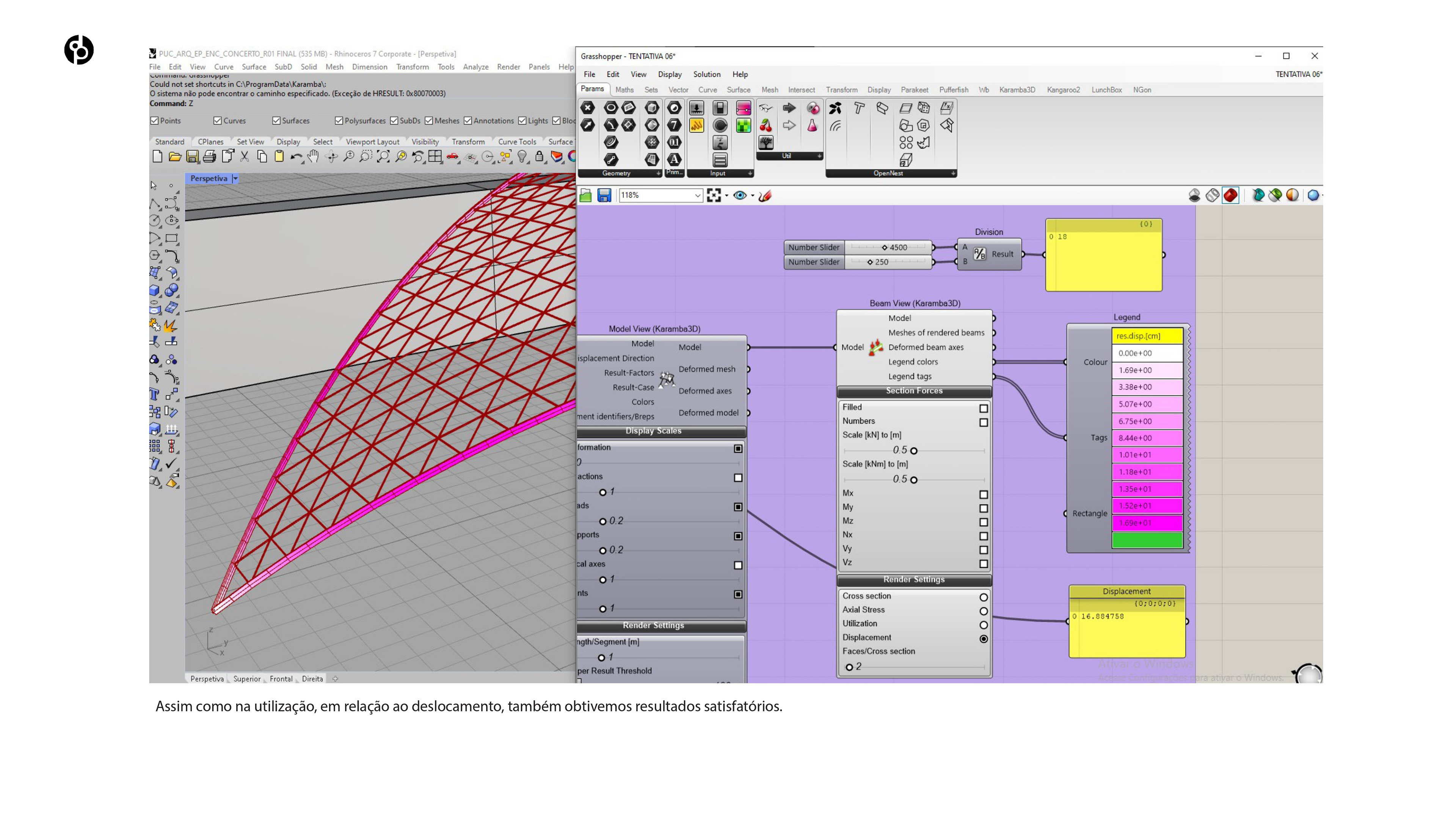Select the Utilization radio button

(984, 624)
